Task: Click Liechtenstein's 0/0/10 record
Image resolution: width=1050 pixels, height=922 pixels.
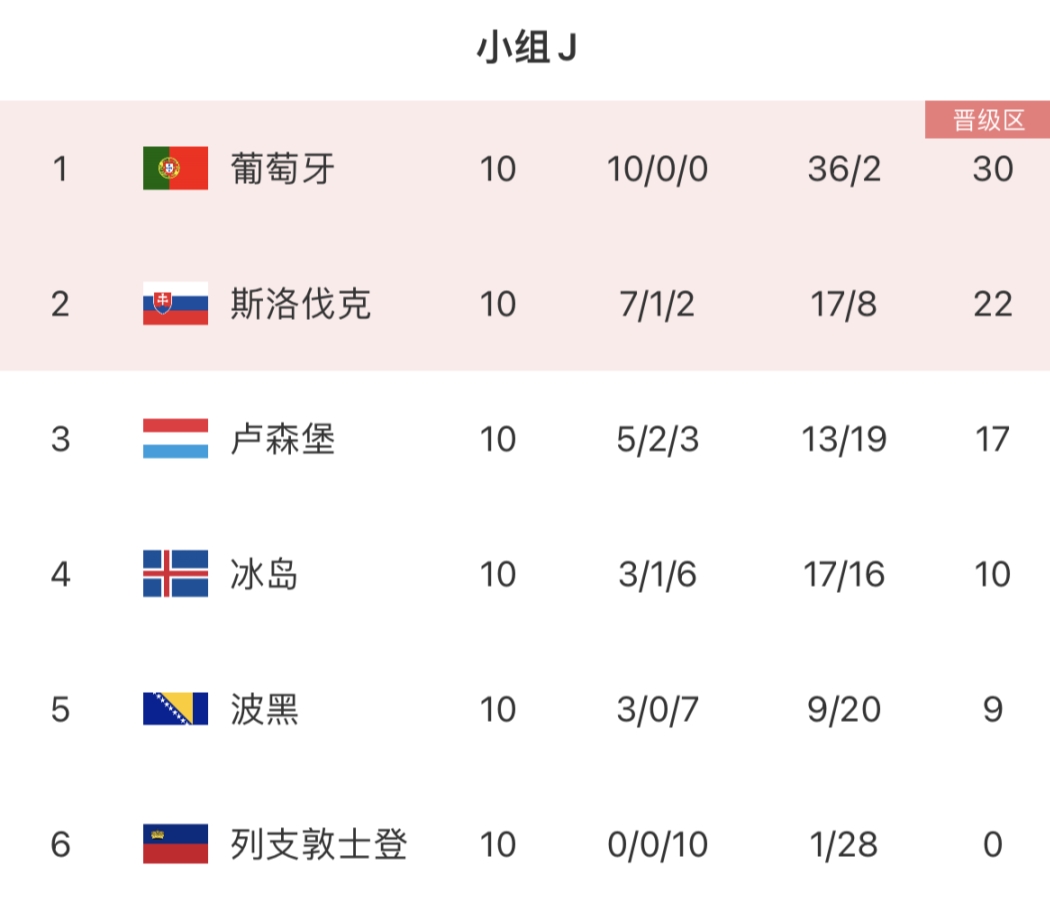Action: click(657, 844)
